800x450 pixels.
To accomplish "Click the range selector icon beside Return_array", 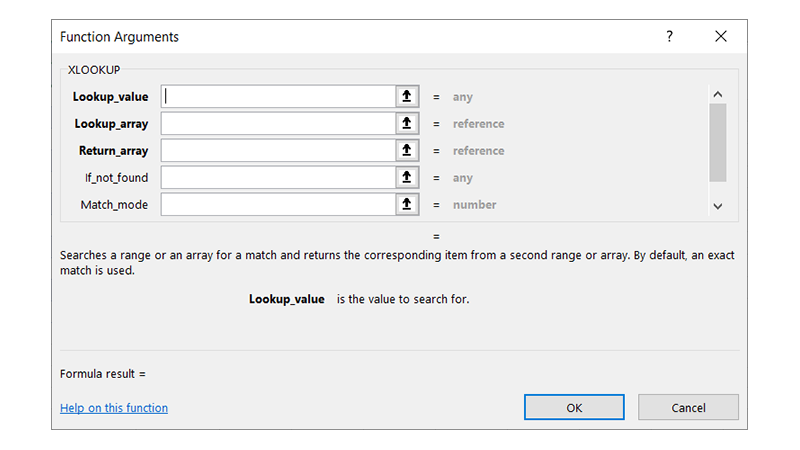I will (407, 151).
